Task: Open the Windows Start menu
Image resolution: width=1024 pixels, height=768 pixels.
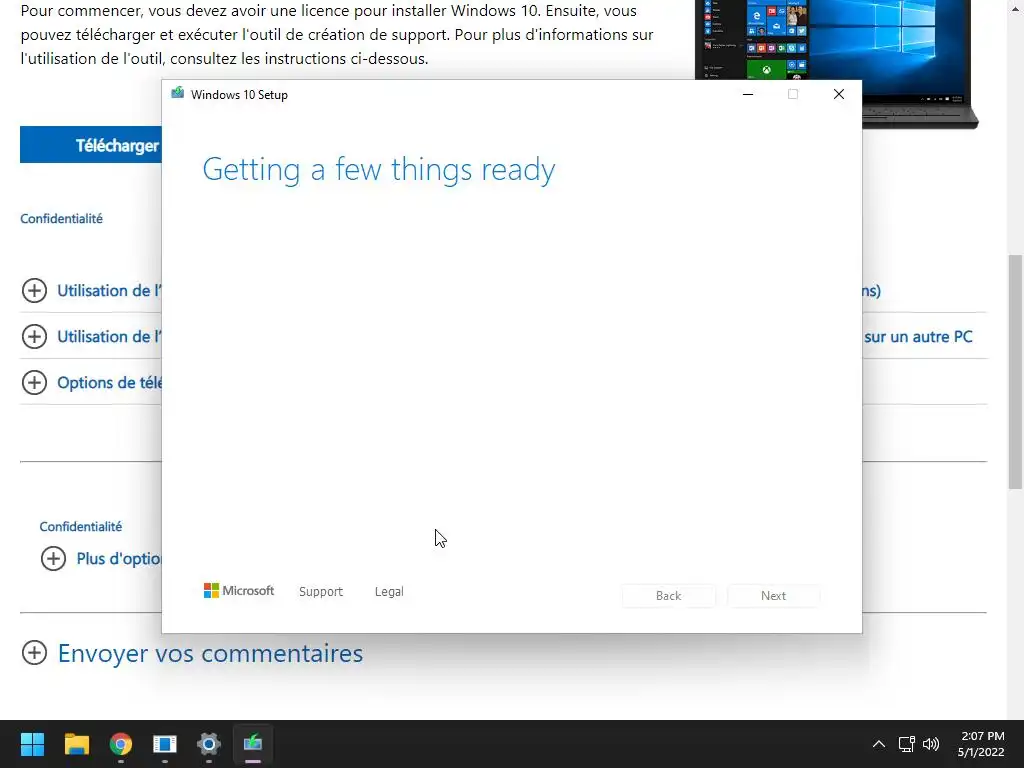Action: click(x=32, y=744)
